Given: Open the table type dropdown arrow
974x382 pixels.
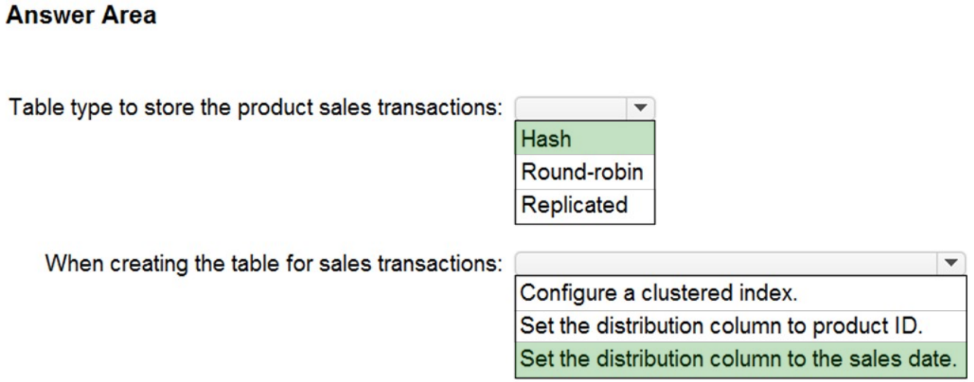Looking at the screenshot, I should coord(640,108).
